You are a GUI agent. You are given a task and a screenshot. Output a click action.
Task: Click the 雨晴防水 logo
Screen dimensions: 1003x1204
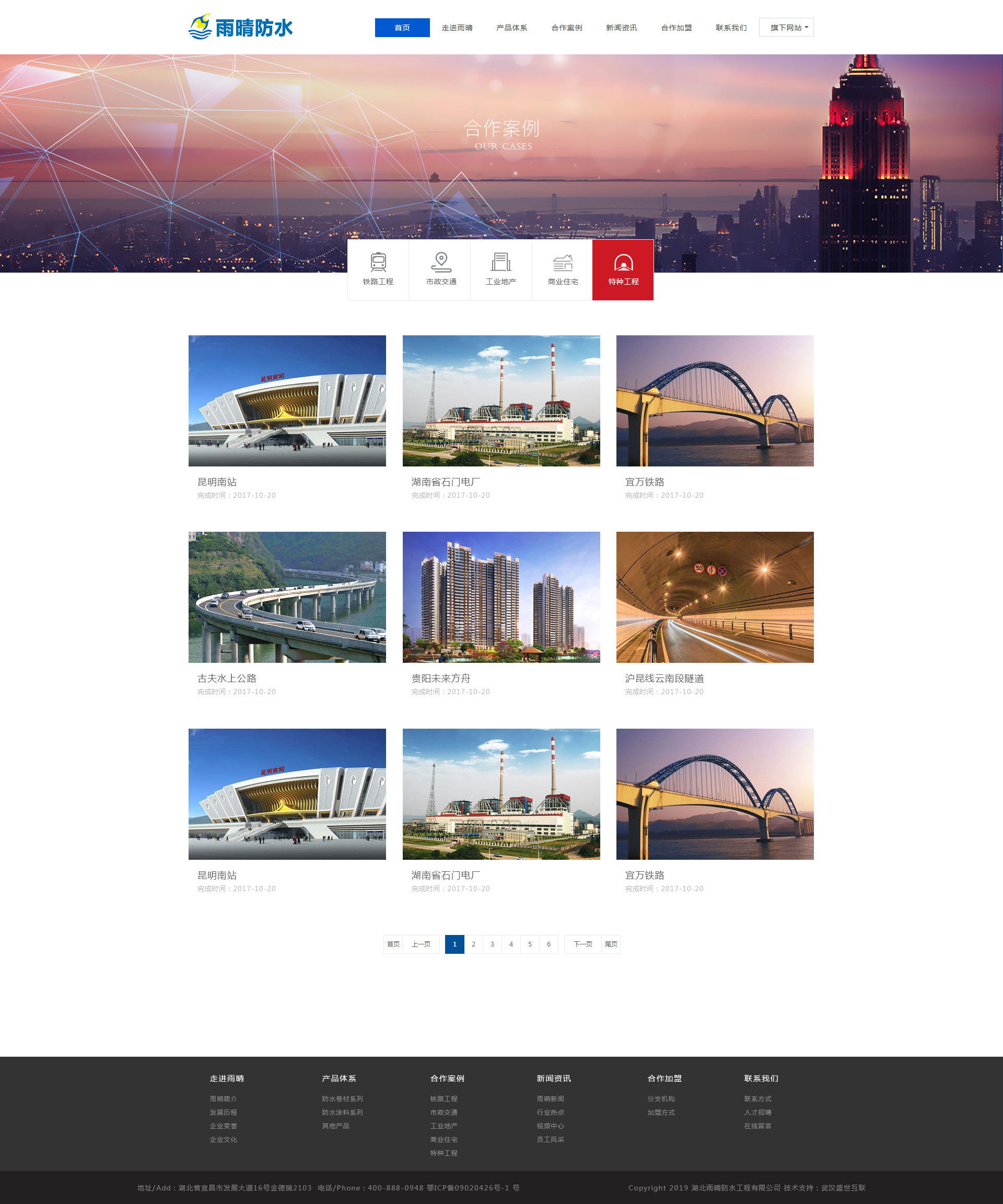click(241, 27)
